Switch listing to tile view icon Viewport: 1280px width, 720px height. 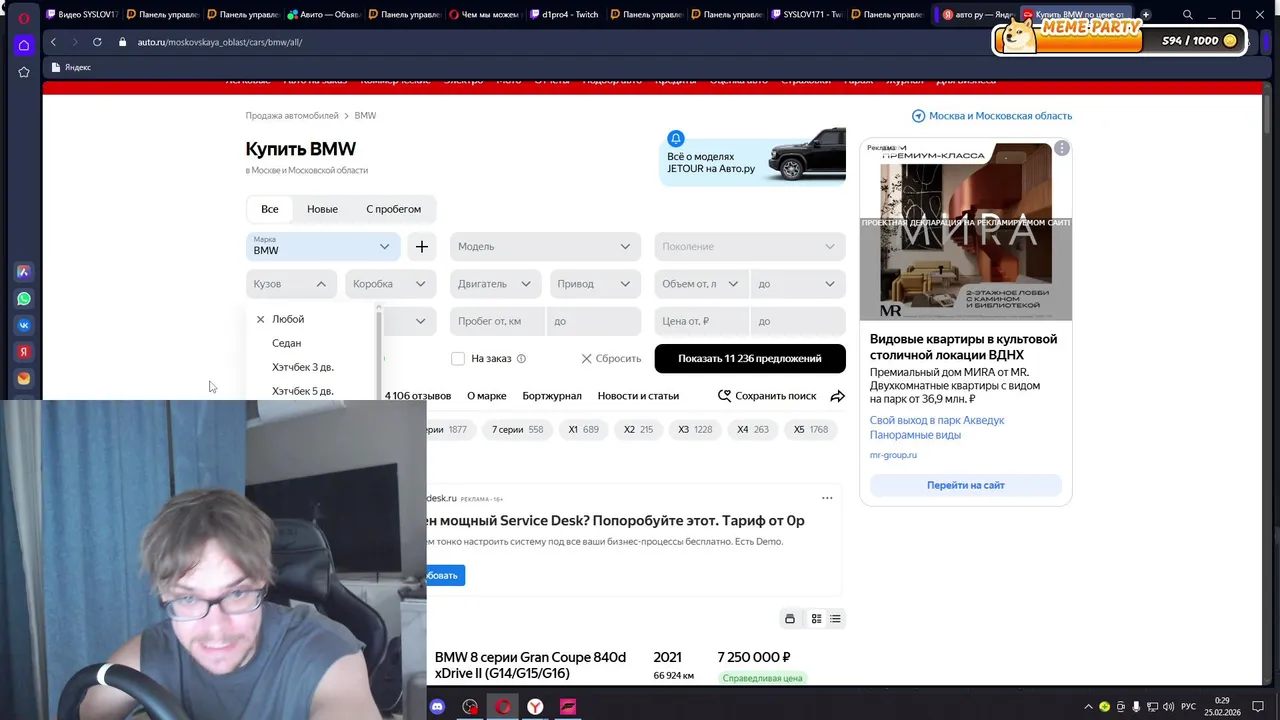(x=816, y=619)
